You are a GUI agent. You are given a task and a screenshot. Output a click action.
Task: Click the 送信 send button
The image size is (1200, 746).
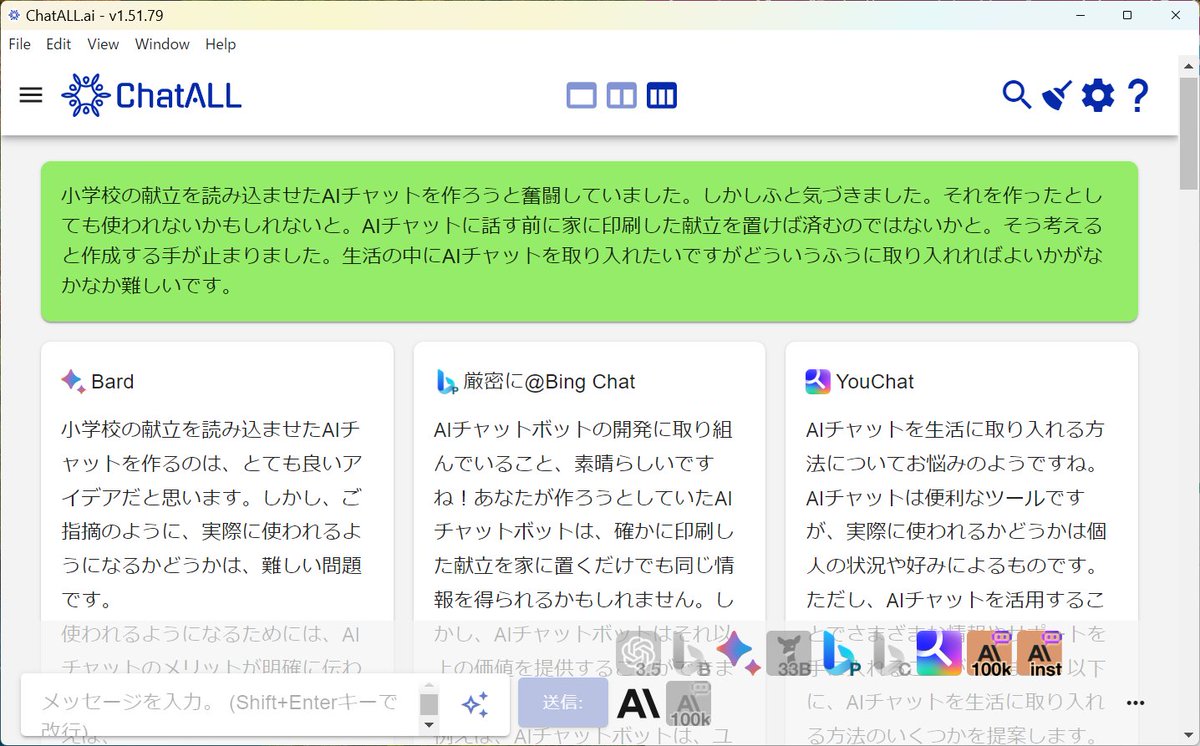pyautogui.click(x=563, y=702)
